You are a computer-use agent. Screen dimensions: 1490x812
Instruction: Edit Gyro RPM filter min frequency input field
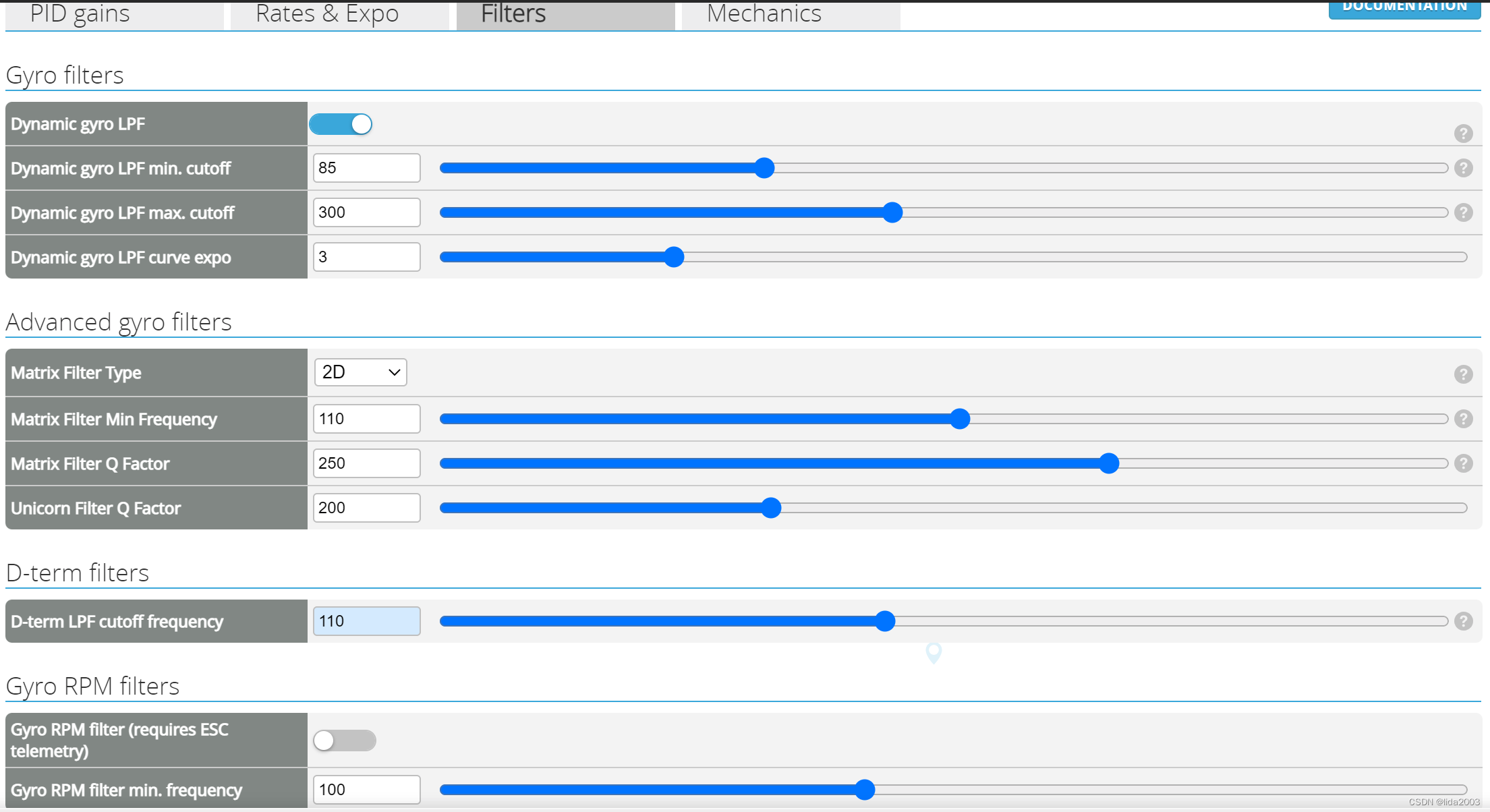tap(365, 792)
